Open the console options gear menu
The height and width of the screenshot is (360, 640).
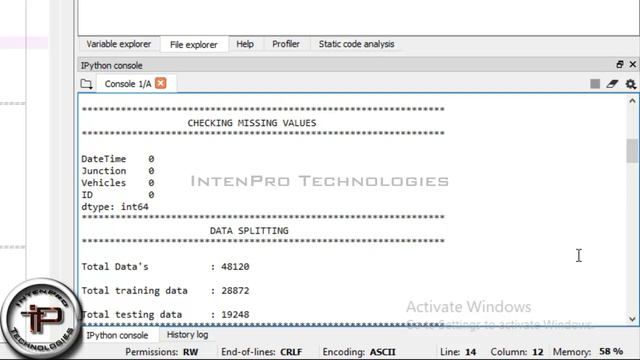[x=631, y=84]
